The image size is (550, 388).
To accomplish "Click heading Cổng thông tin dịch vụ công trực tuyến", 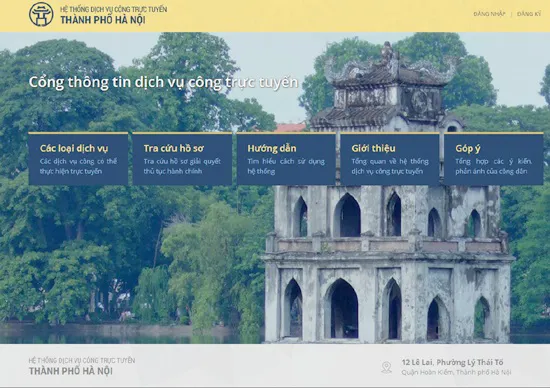I will coord(163,82).
